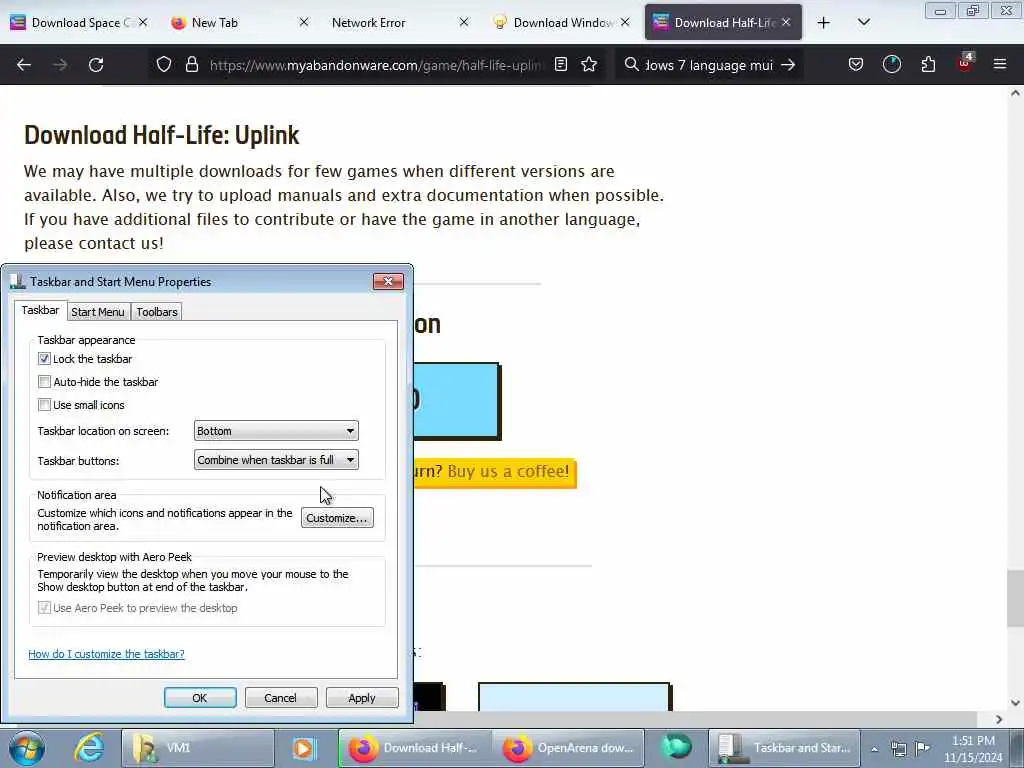Click the horizontal scroll right arrow

[999, 719]
